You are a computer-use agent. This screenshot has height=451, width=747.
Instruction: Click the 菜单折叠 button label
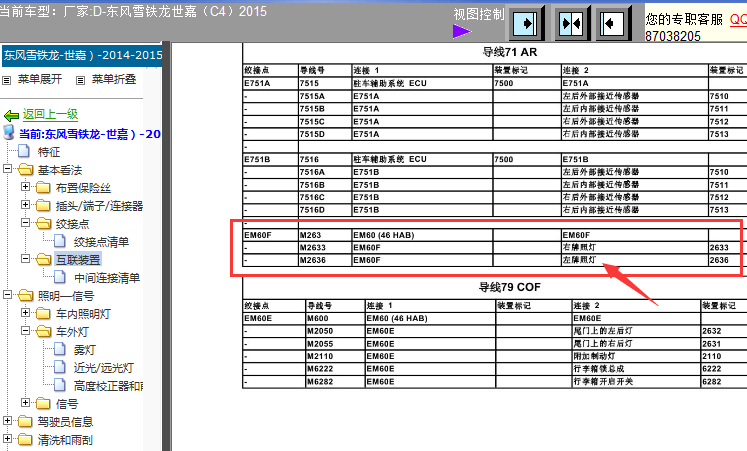pyautogui.click(x=114, y=80)
